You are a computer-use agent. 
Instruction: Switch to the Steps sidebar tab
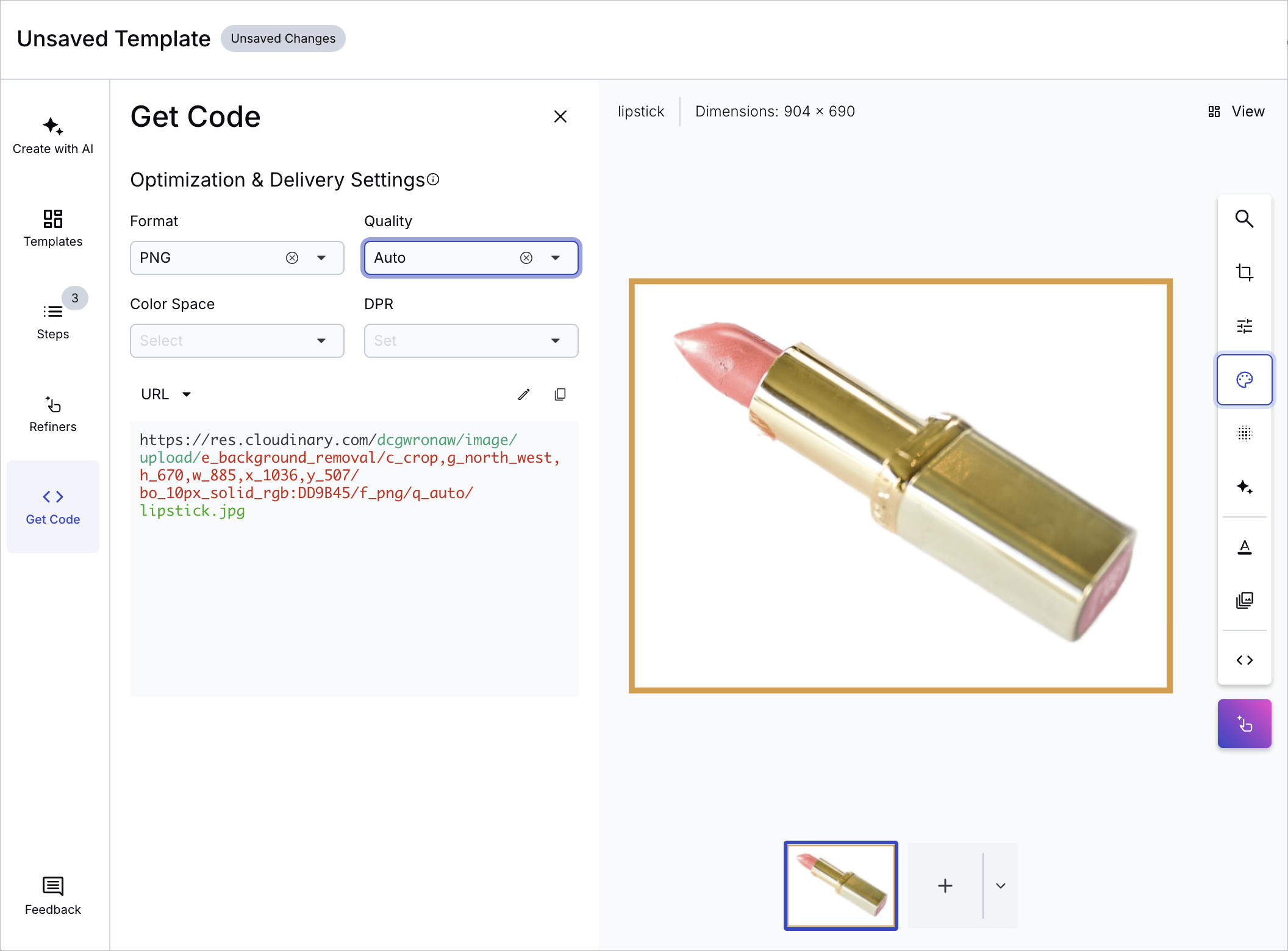[x=53, y=321]
